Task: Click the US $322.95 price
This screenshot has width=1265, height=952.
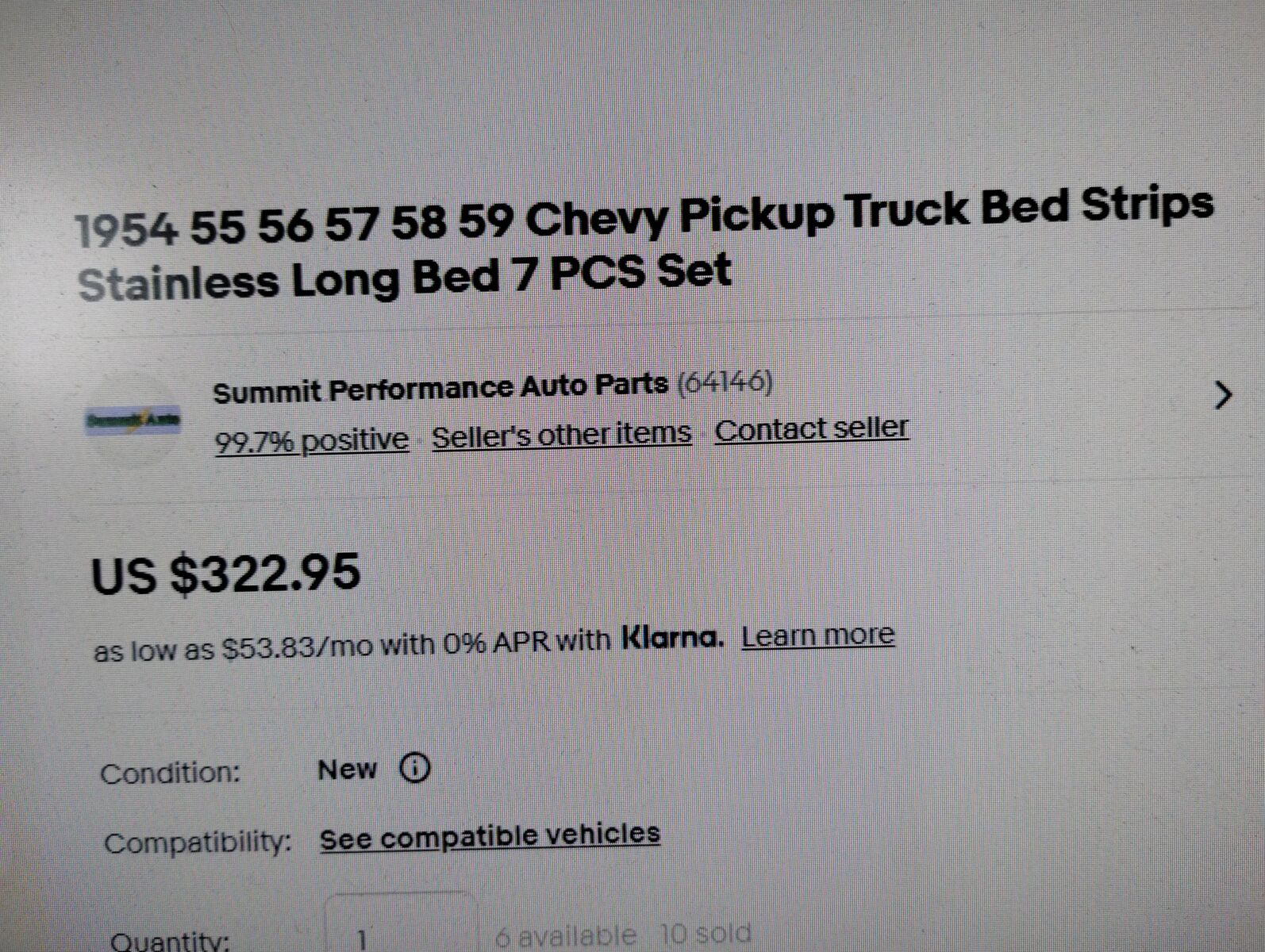Action: click(x=226, y=574)
